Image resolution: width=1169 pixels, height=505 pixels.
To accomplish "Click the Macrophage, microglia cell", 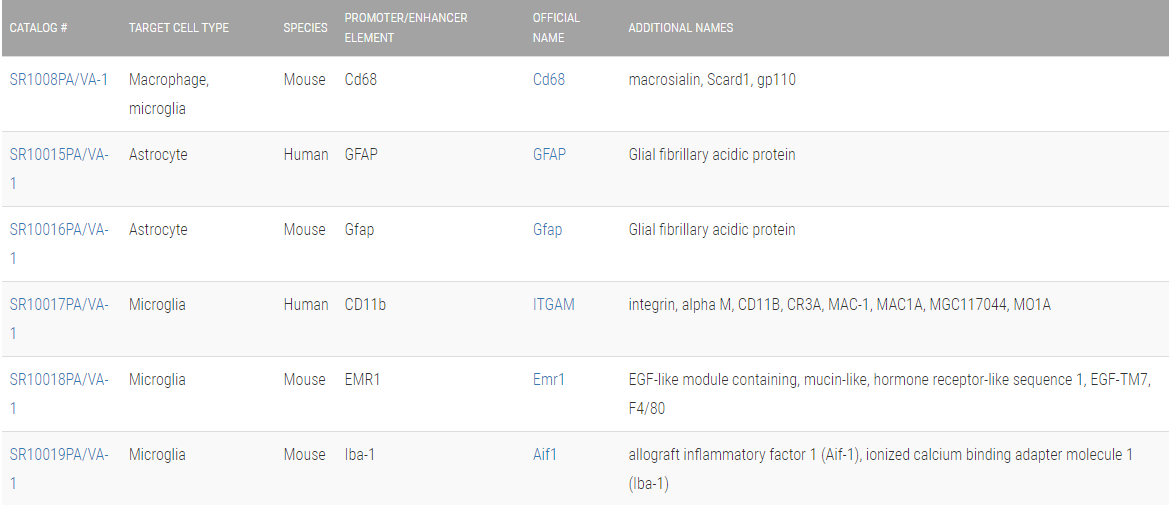I will 169,94.
